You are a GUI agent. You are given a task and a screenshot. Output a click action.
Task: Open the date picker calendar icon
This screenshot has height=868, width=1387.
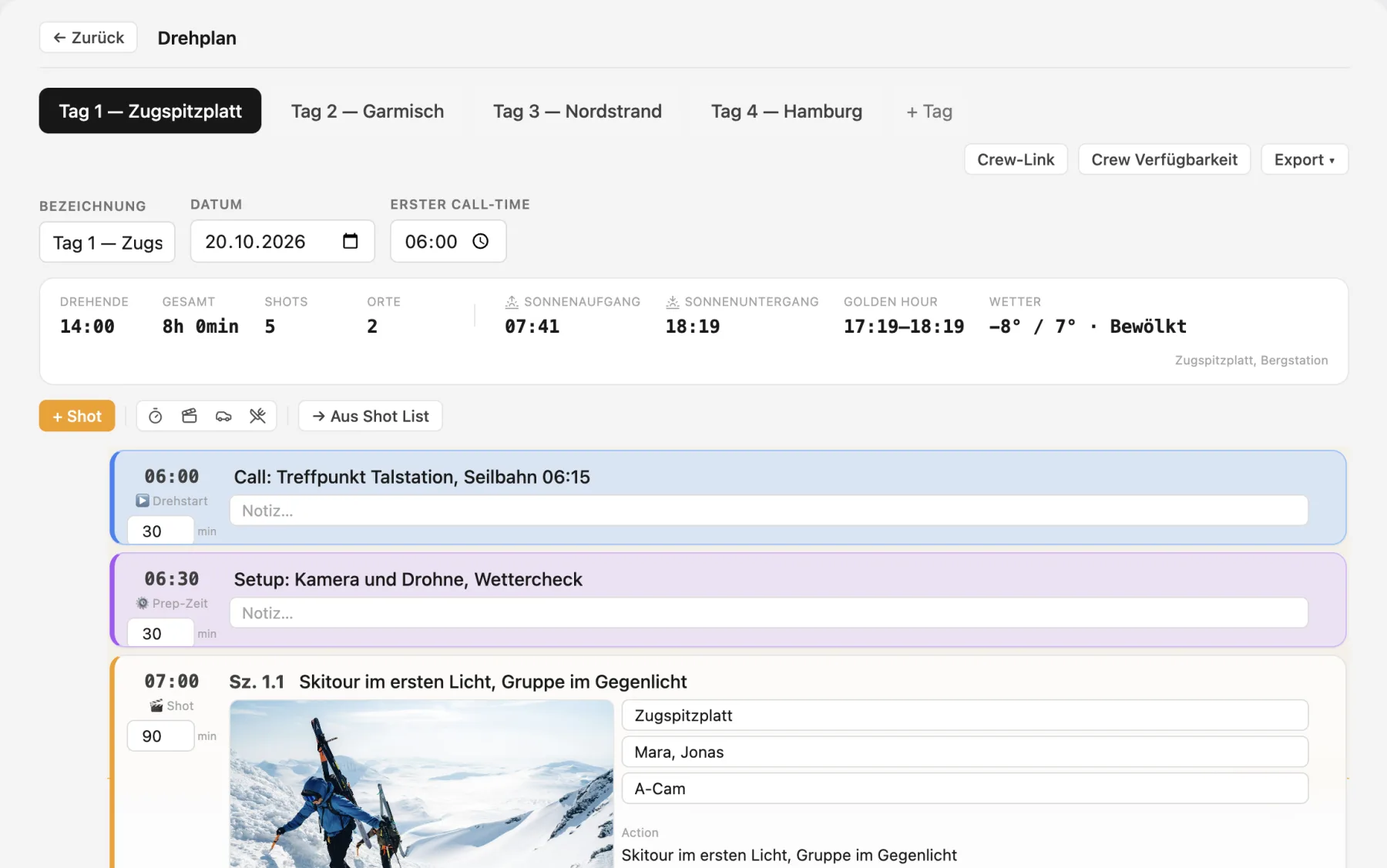click(351, 241)
